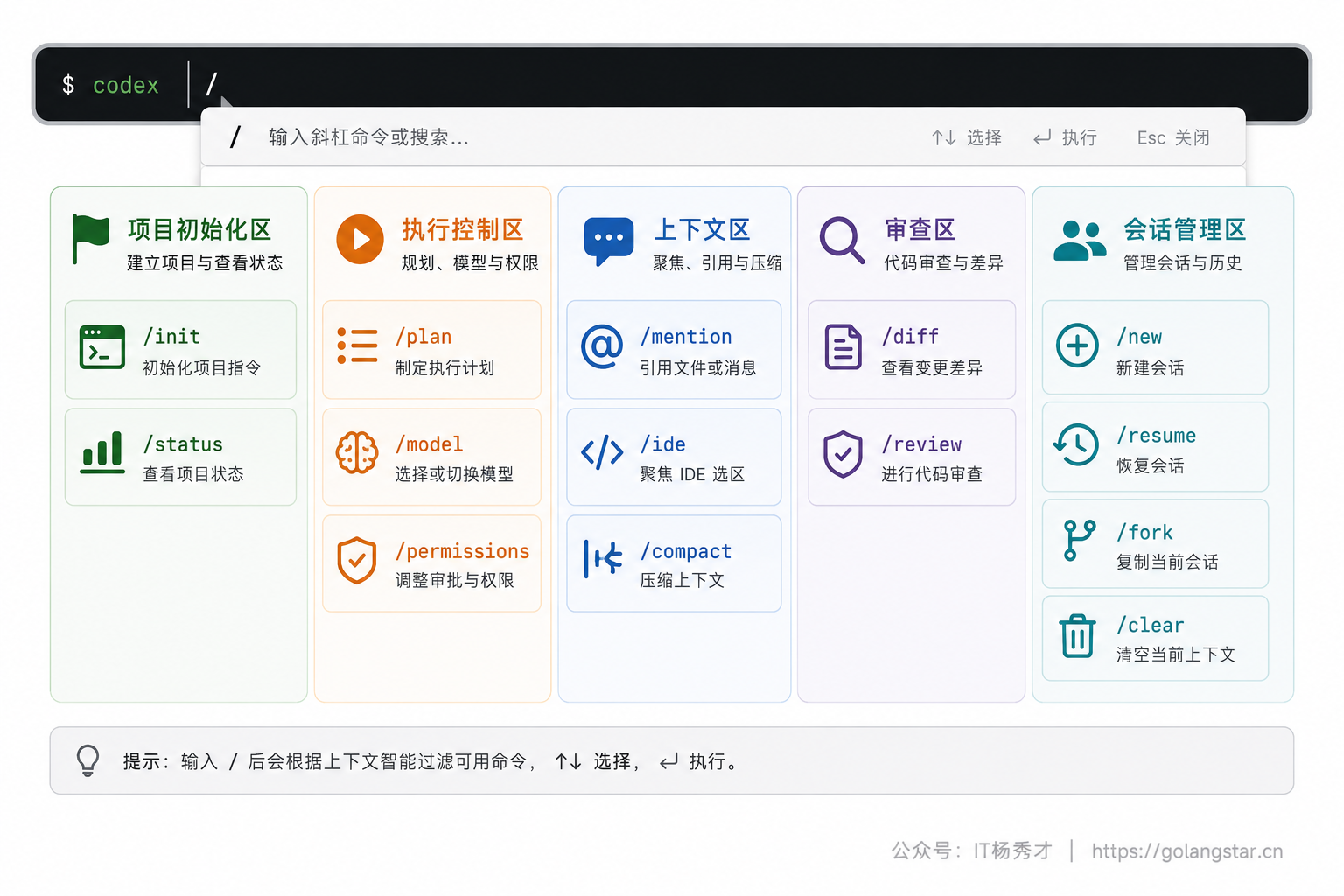Click the /fork branch icon
This screenshot has height=896, width=1344.
(1079, 540)
